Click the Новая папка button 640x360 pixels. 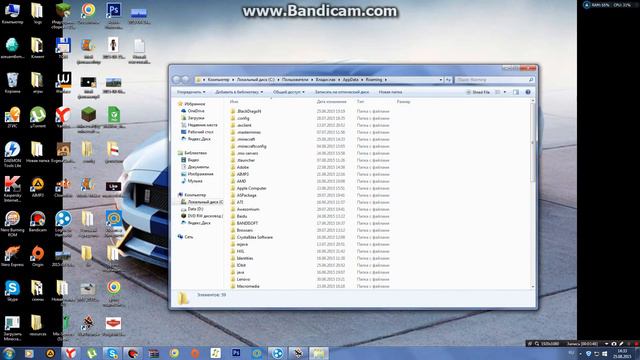click(x=391, y=92)
